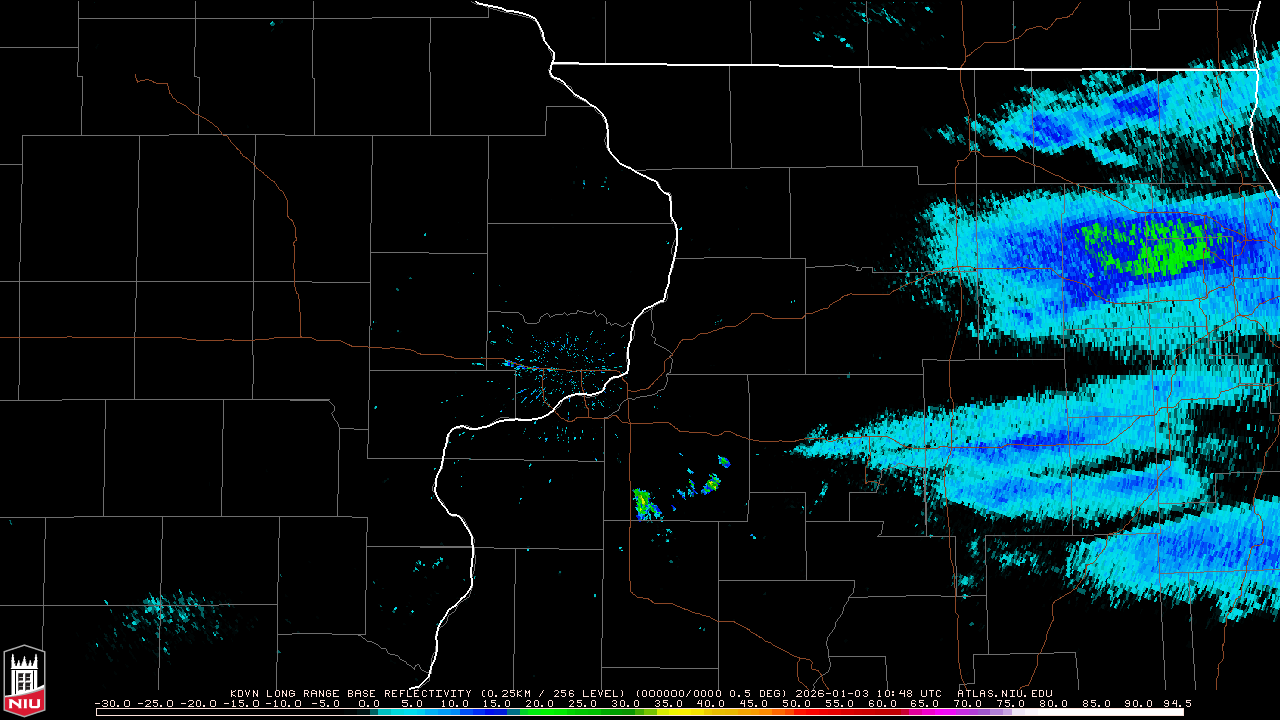
Task: Click the NIU castle logo
Action: (x=24, y=682)
